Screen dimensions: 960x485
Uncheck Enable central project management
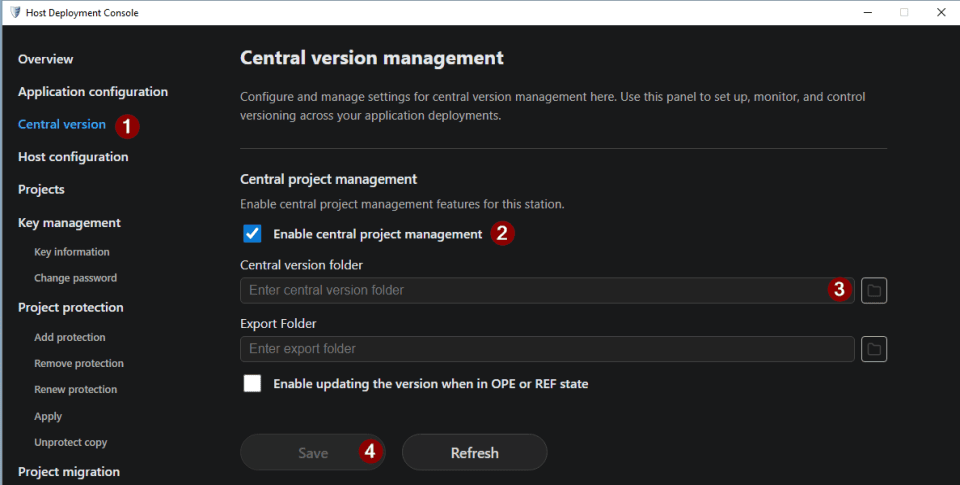252,233
